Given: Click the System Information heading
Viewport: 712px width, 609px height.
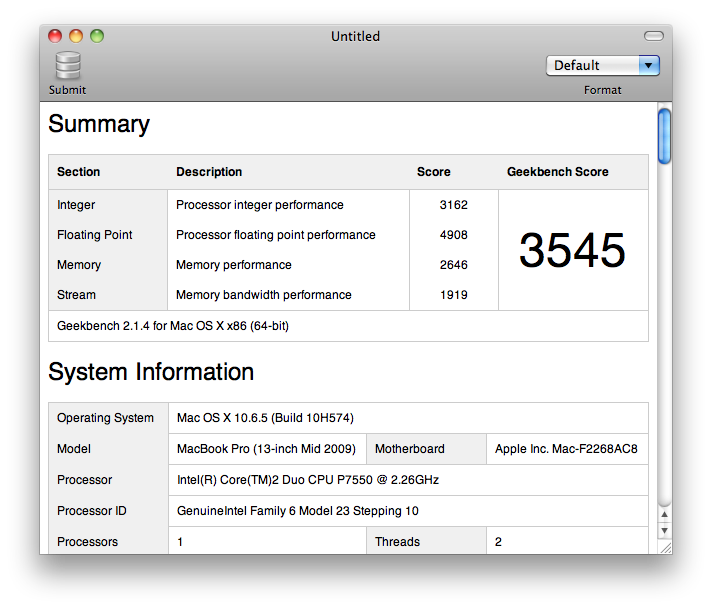Looking at the screenshot, I should 151,371.
